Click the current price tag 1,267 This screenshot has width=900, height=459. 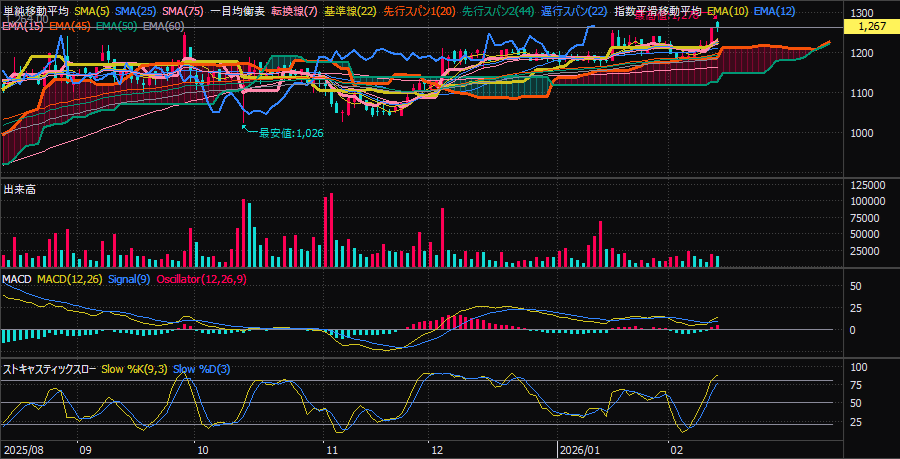click(x=867, y=27)
